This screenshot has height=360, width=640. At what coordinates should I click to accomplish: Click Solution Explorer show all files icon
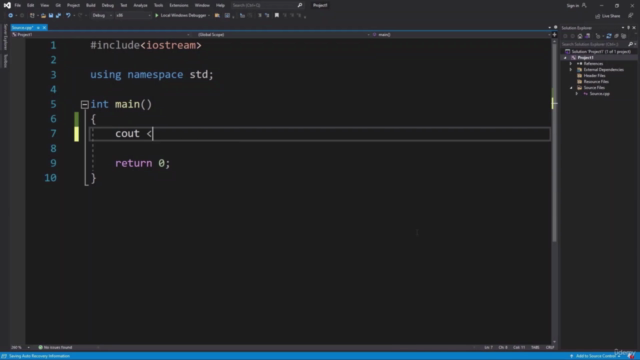point(624,36)
